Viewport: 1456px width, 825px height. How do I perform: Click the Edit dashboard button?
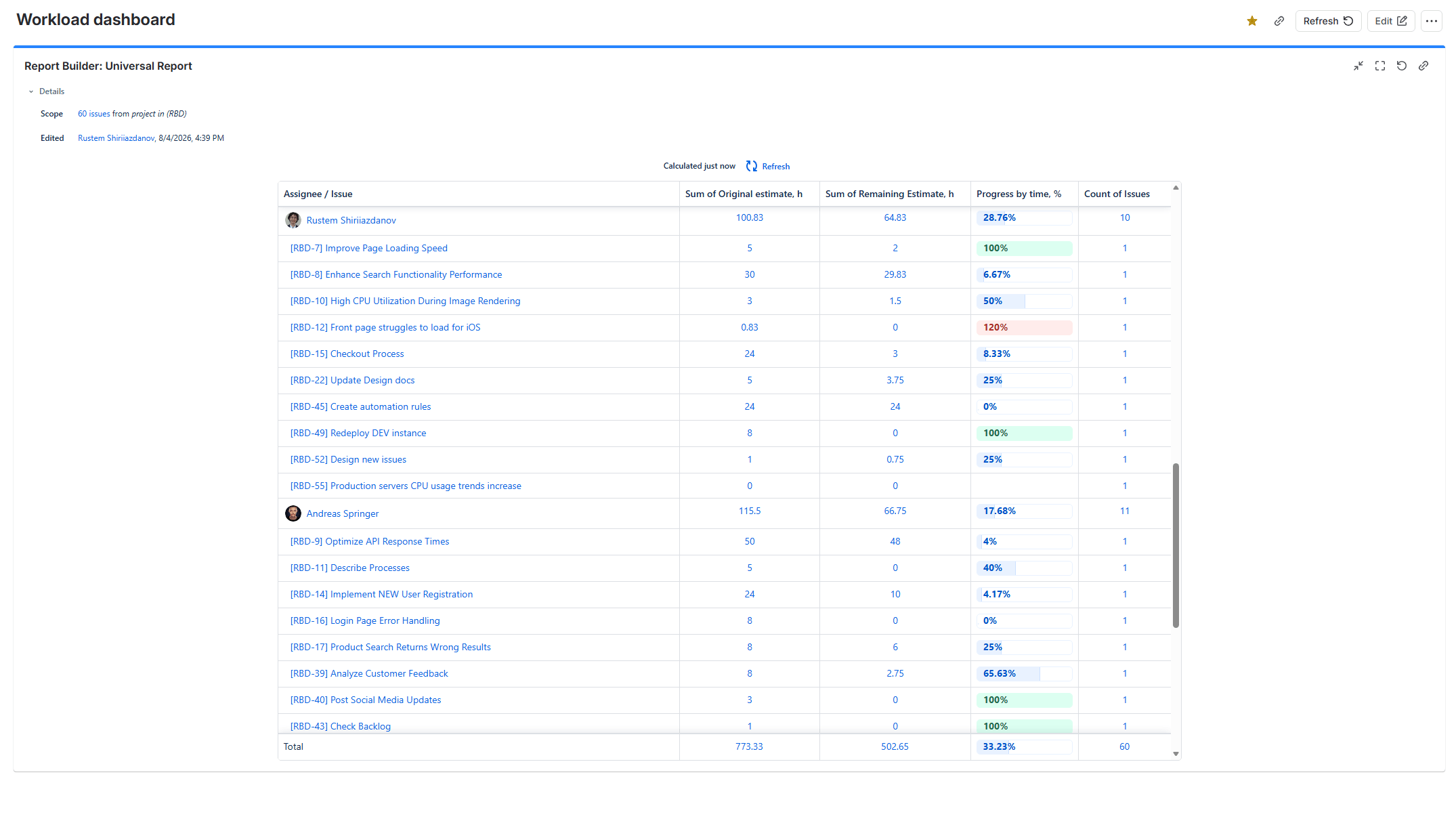(1390, 21)
